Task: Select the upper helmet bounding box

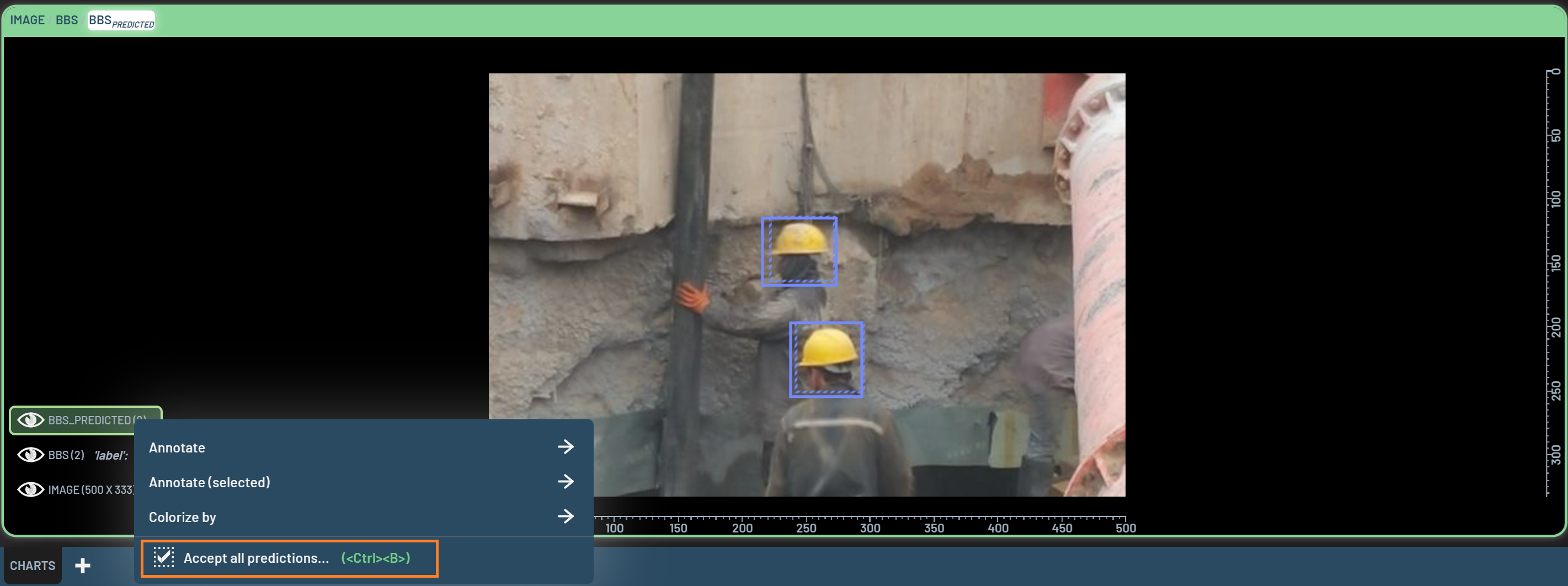Action: 798,251
